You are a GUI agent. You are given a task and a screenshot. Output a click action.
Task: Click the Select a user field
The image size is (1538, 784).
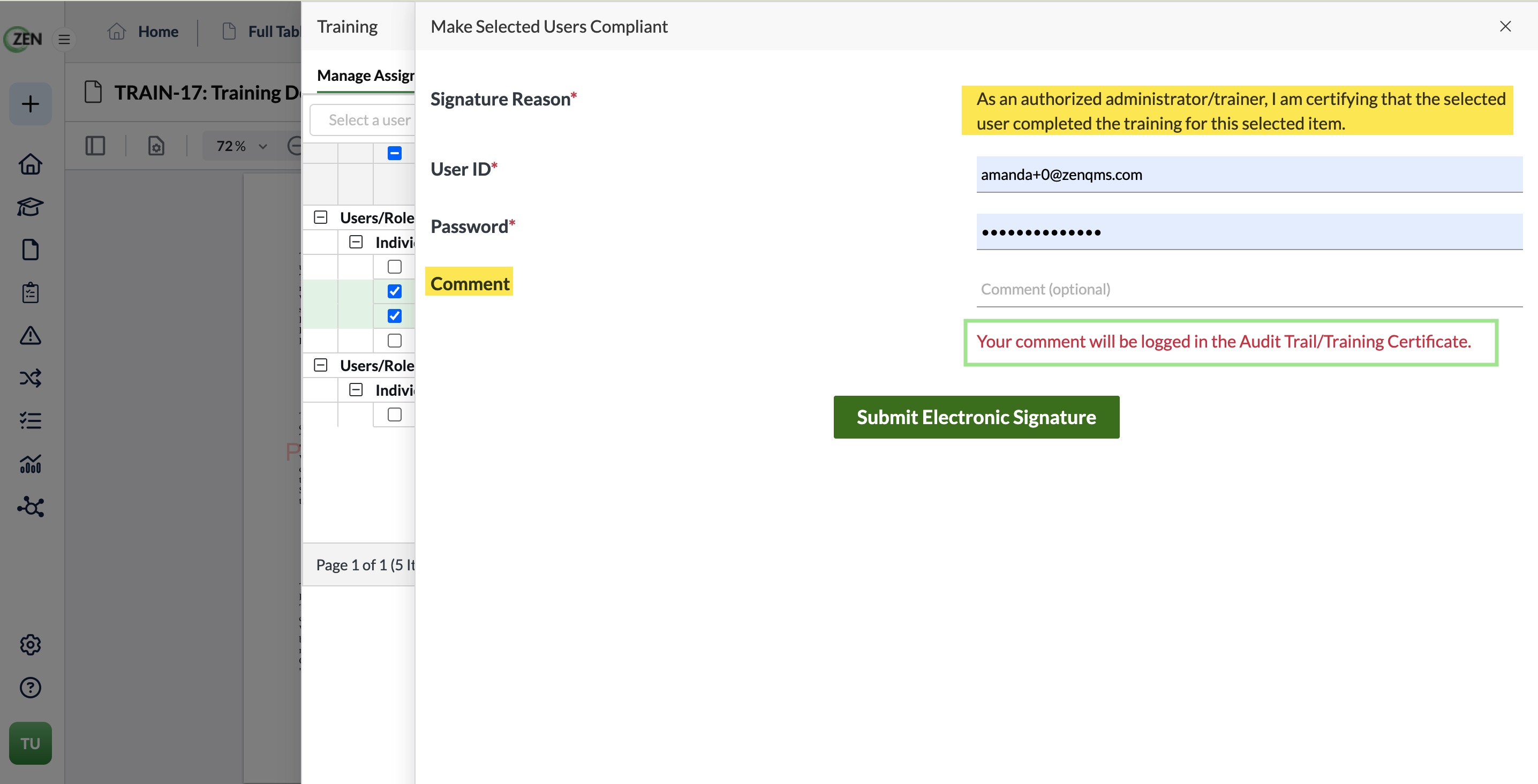click(363, 120)
